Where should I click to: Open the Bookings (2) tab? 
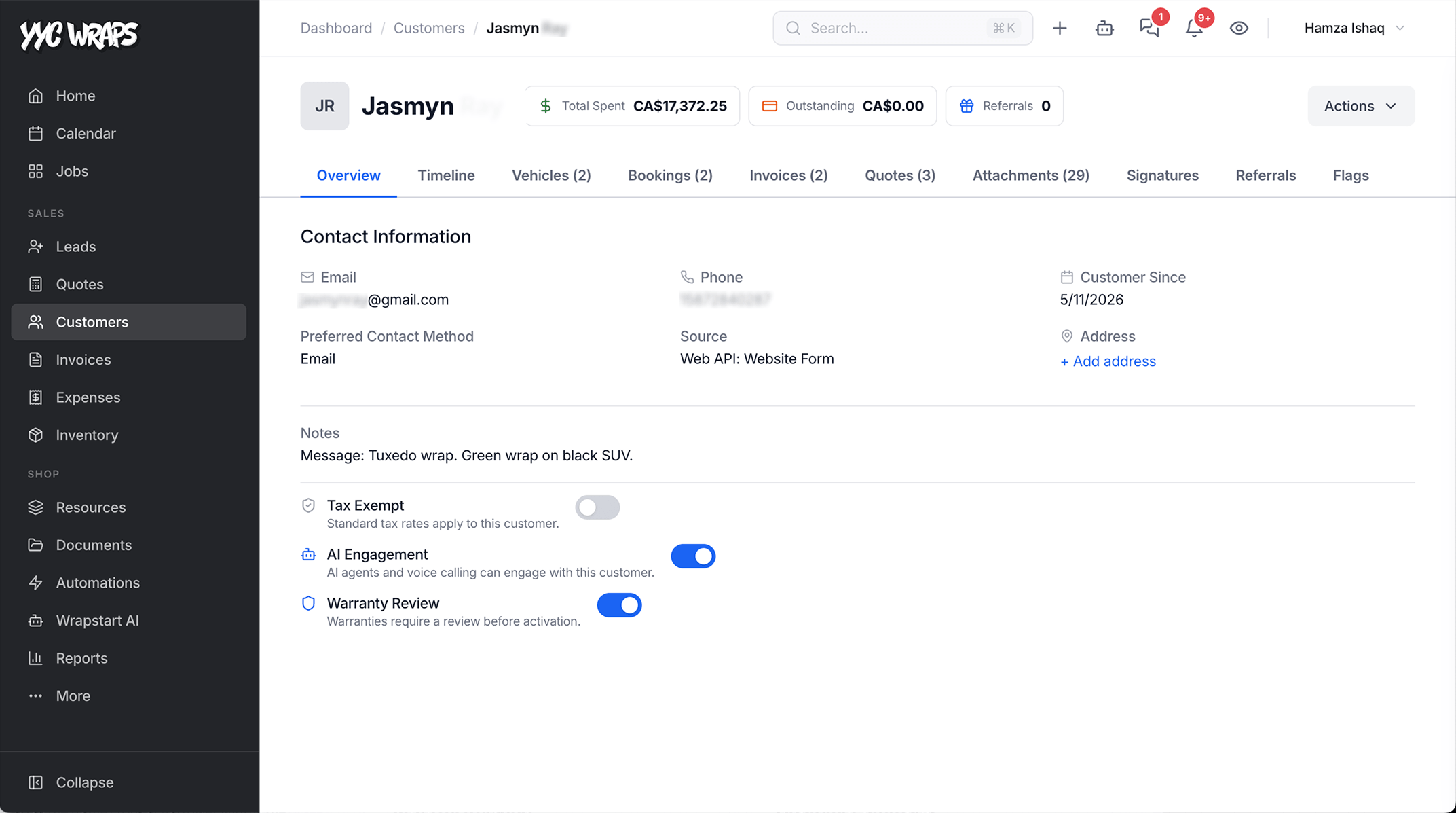[x=670, y=175]
